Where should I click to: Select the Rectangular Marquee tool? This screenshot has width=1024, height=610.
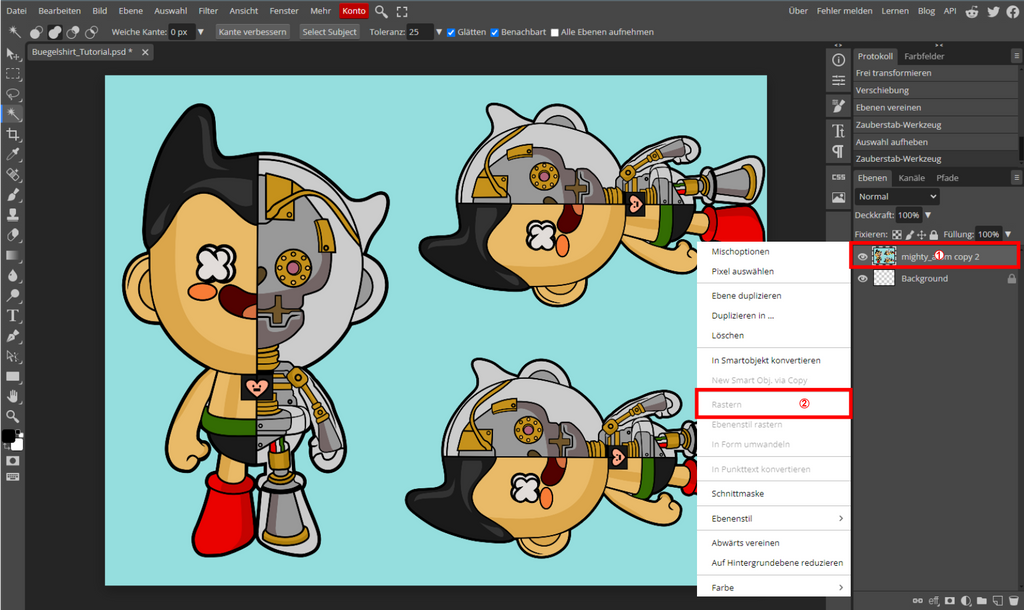click(12, 74)
